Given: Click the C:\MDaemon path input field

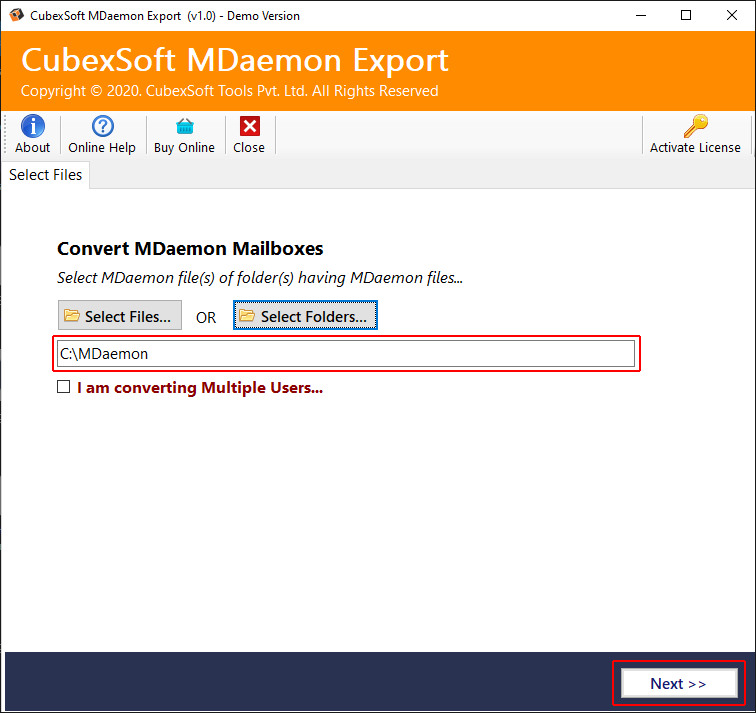Looking at the screenshot, I should coord(346,353).
